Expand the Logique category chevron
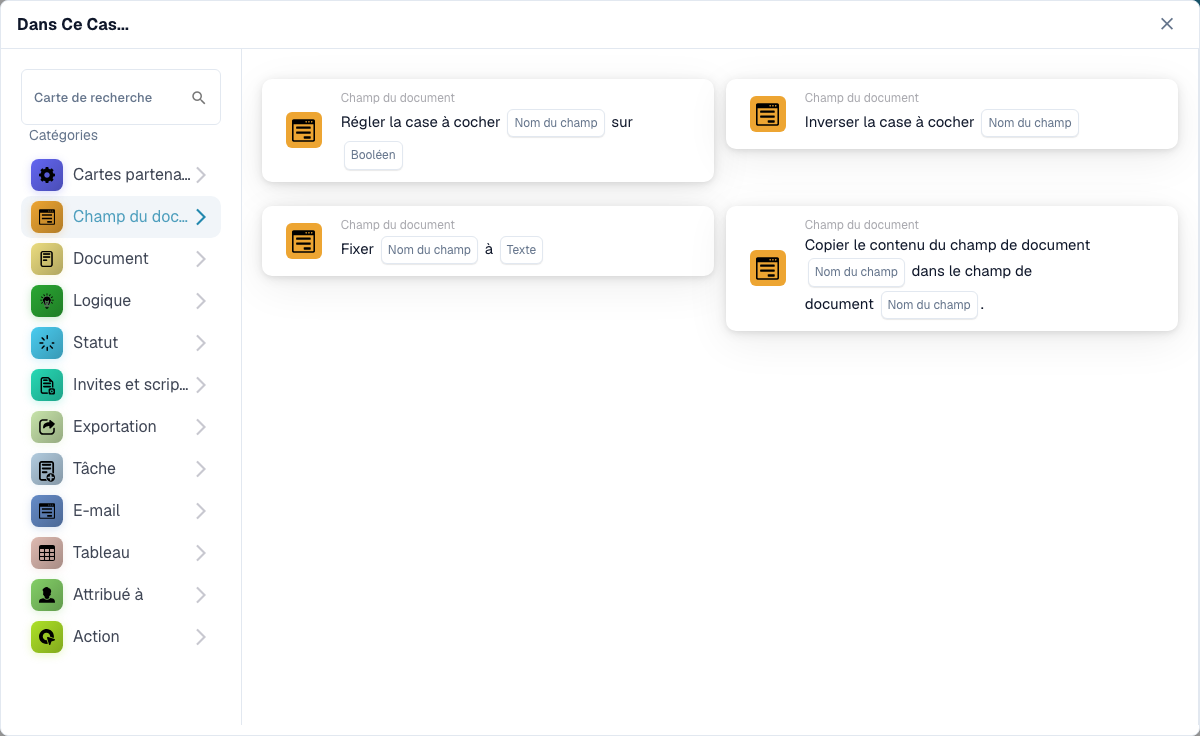The image size is (1200, 736). pyautogui.click(x=201, y=301)
